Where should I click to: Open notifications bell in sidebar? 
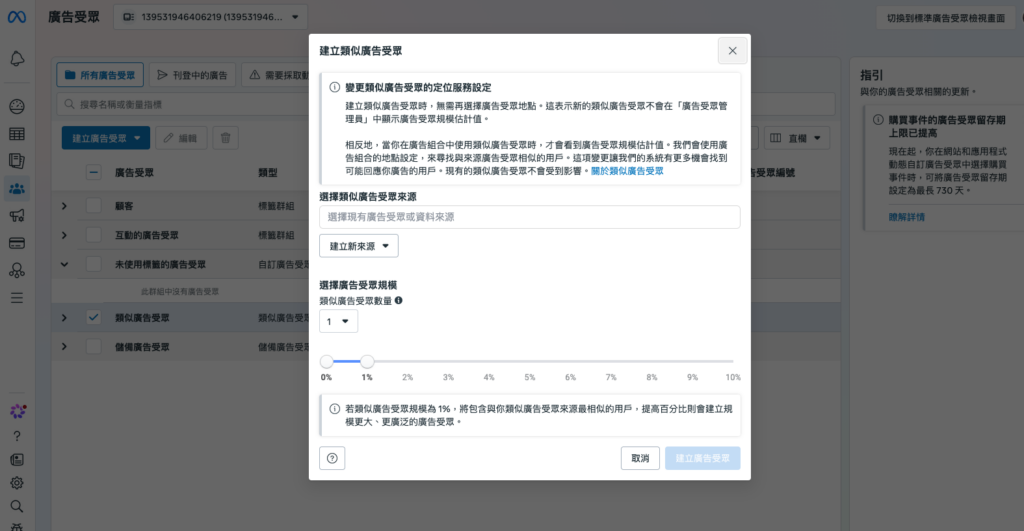pyautogui.click(x=17, y=59)
